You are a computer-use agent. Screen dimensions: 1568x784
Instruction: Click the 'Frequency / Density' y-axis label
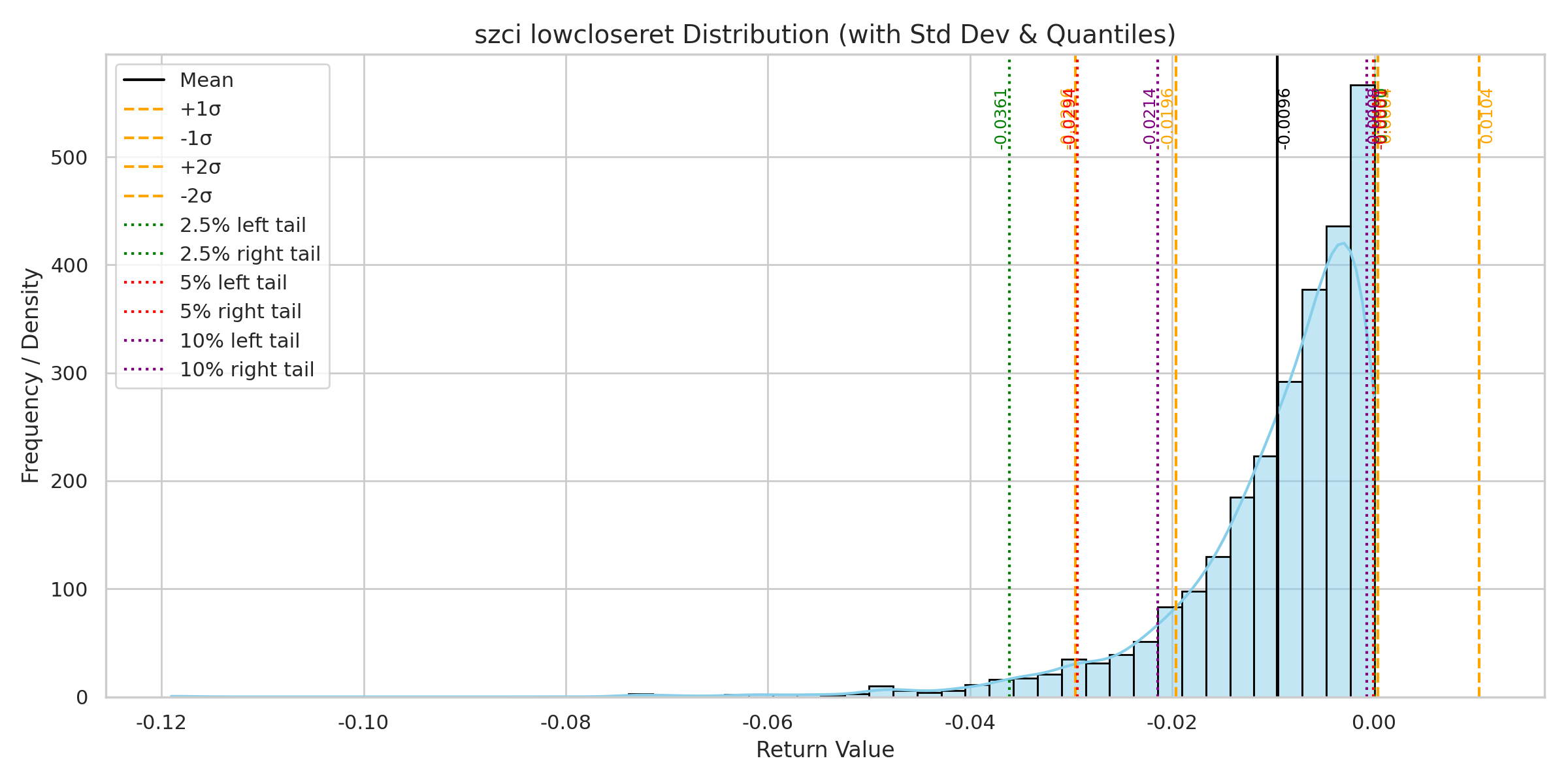pos(31,376)
